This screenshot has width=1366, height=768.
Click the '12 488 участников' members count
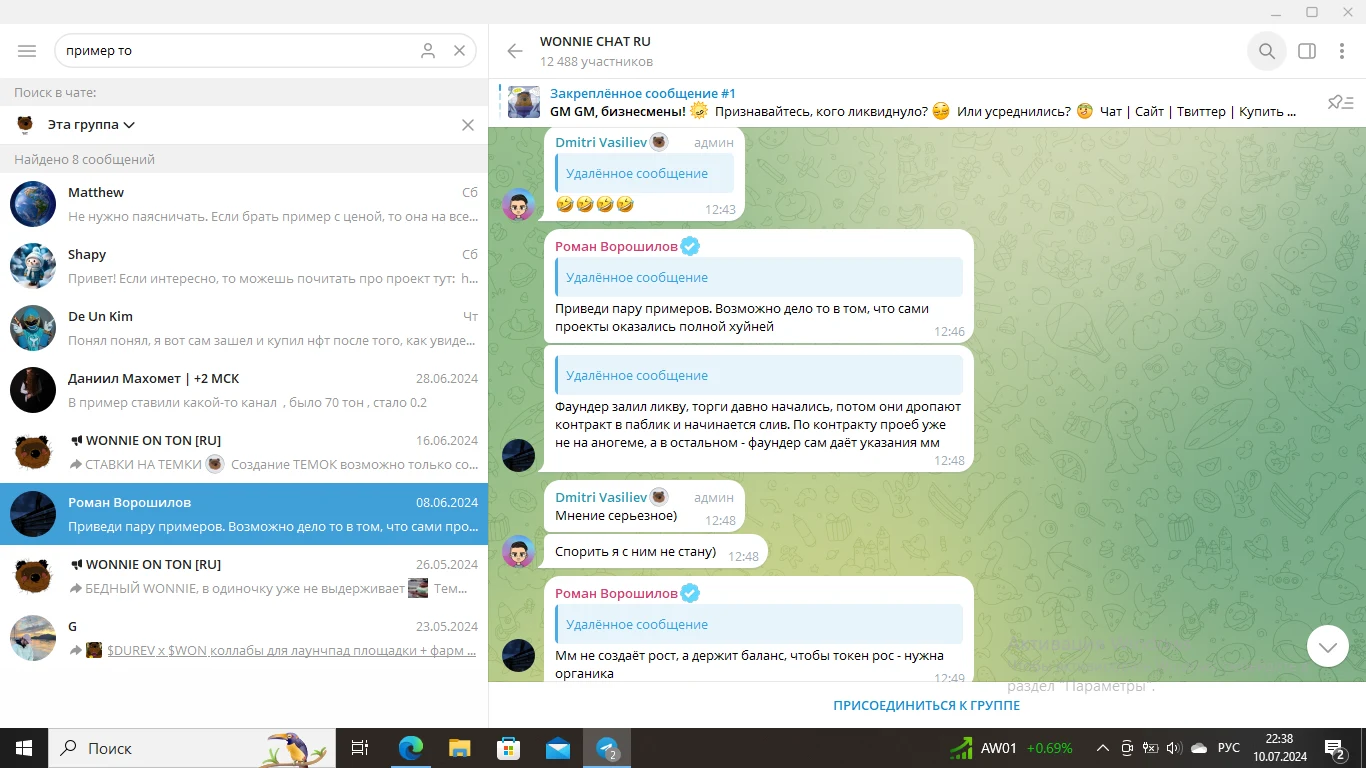pos(596,62)
